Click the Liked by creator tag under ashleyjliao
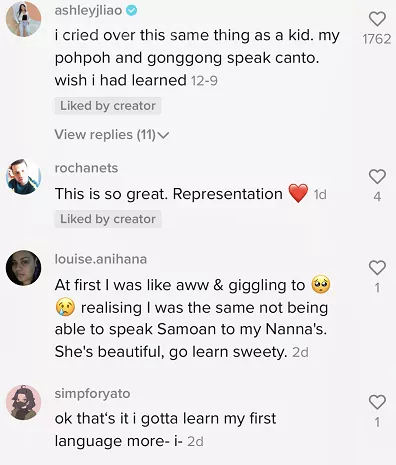This screenshot has height=465, width=396. pyautogui.click(x=108, y=106)
